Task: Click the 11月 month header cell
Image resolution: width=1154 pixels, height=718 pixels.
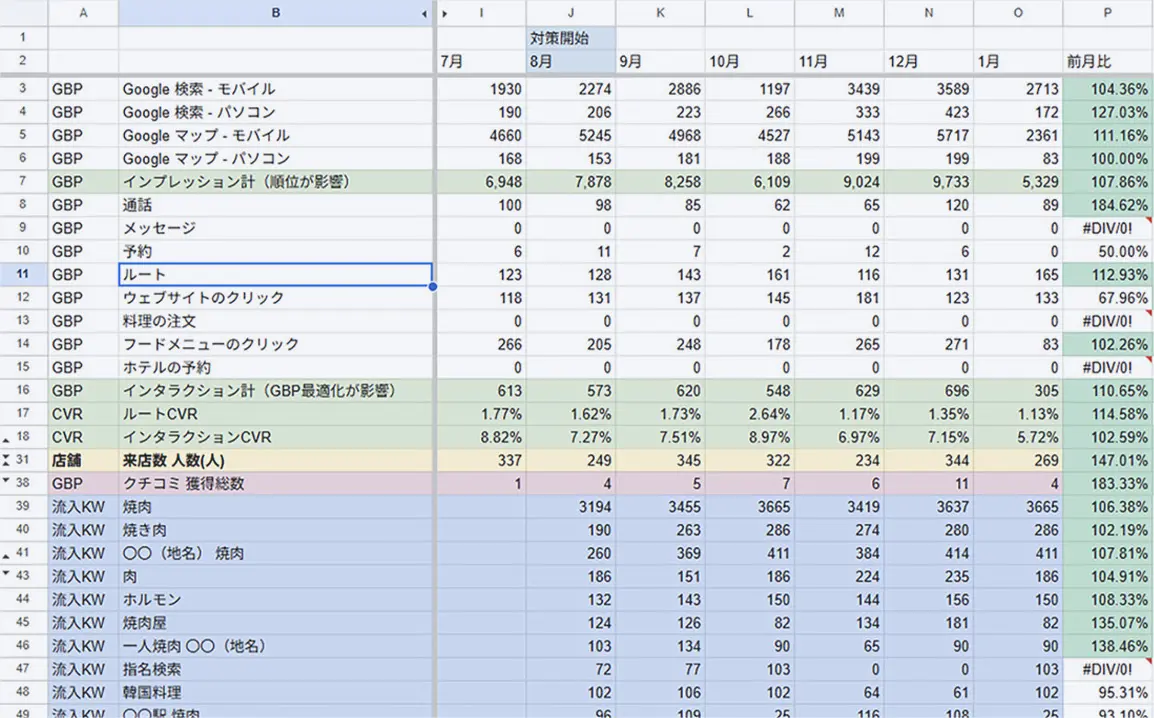Action: 839,62
